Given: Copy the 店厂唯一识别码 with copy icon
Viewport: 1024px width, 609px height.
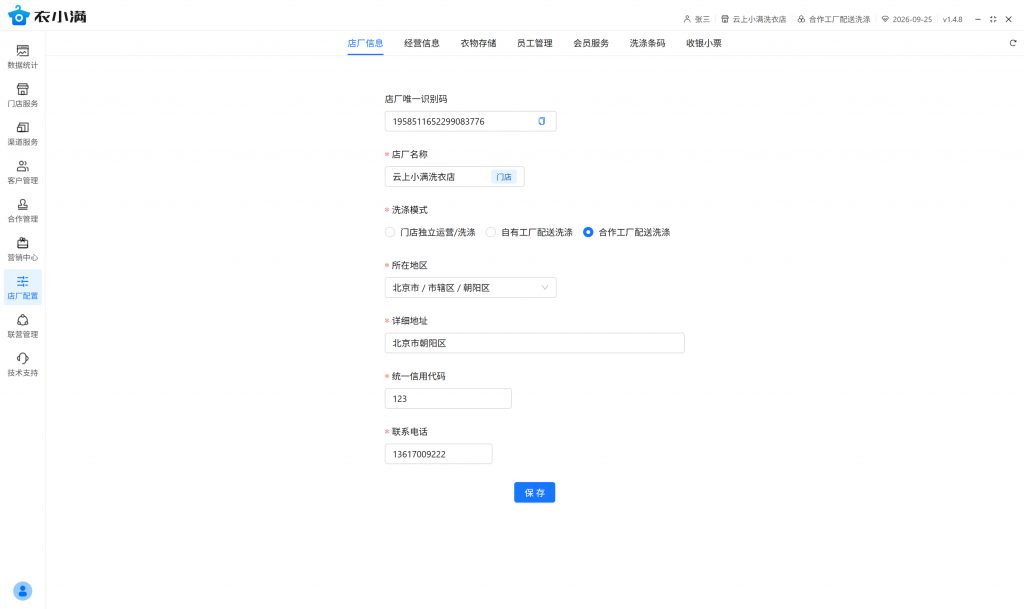Looking at the screenshot, I should tap(542, 121).
